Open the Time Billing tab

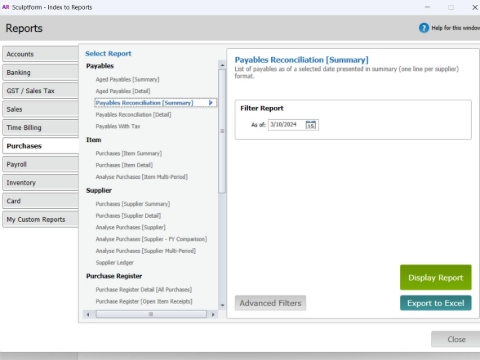(x=40, y=128)
